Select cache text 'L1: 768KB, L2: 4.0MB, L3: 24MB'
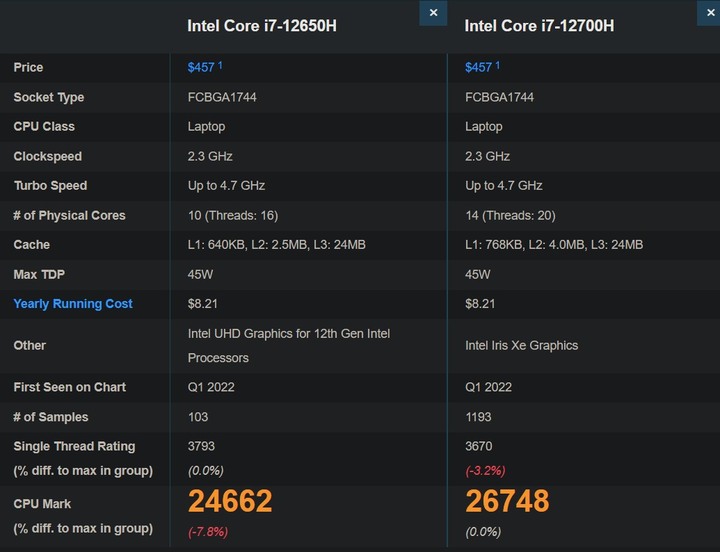 [x=554, y=245]
